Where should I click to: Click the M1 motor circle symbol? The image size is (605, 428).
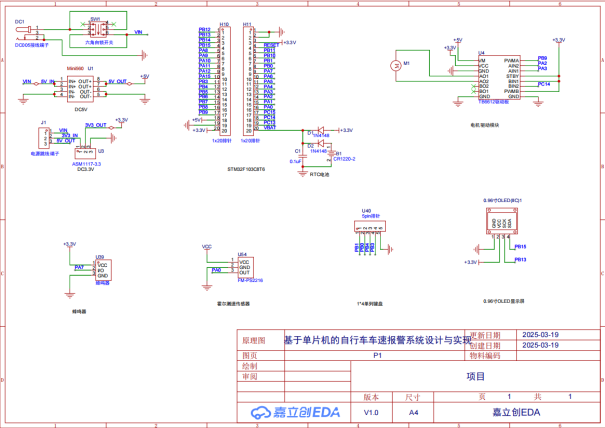point(396,66)
